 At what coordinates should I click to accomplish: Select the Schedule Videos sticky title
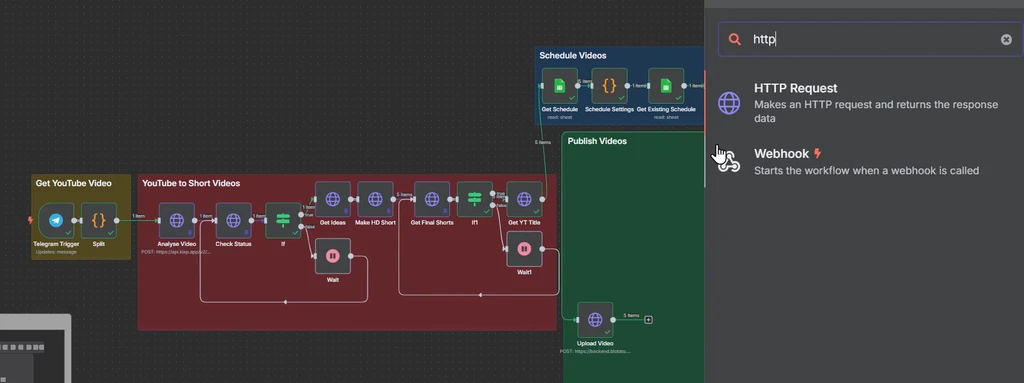[573, 56]
